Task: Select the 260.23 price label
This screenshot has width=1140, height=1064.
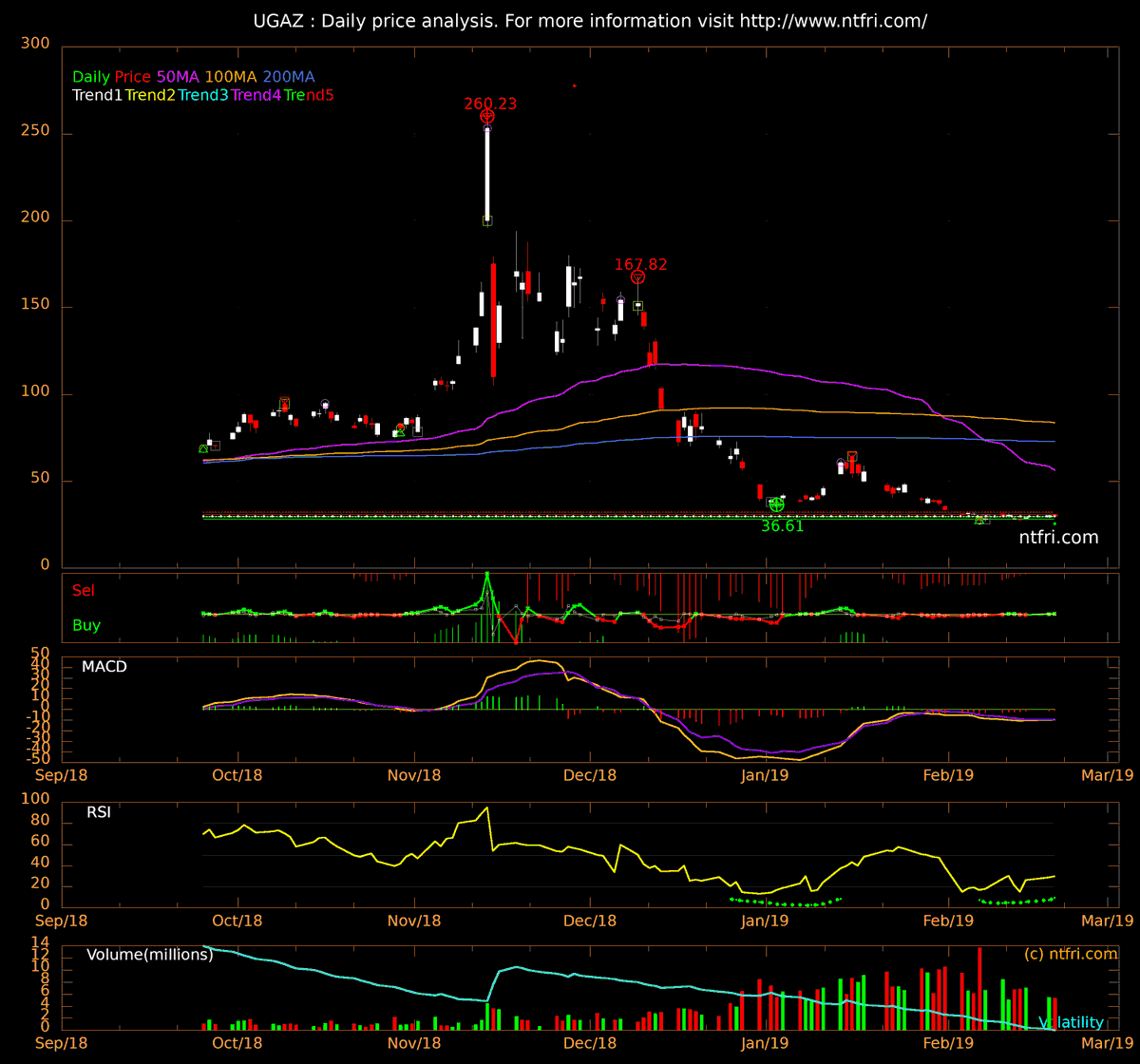Action: click(x=490, y=104)
